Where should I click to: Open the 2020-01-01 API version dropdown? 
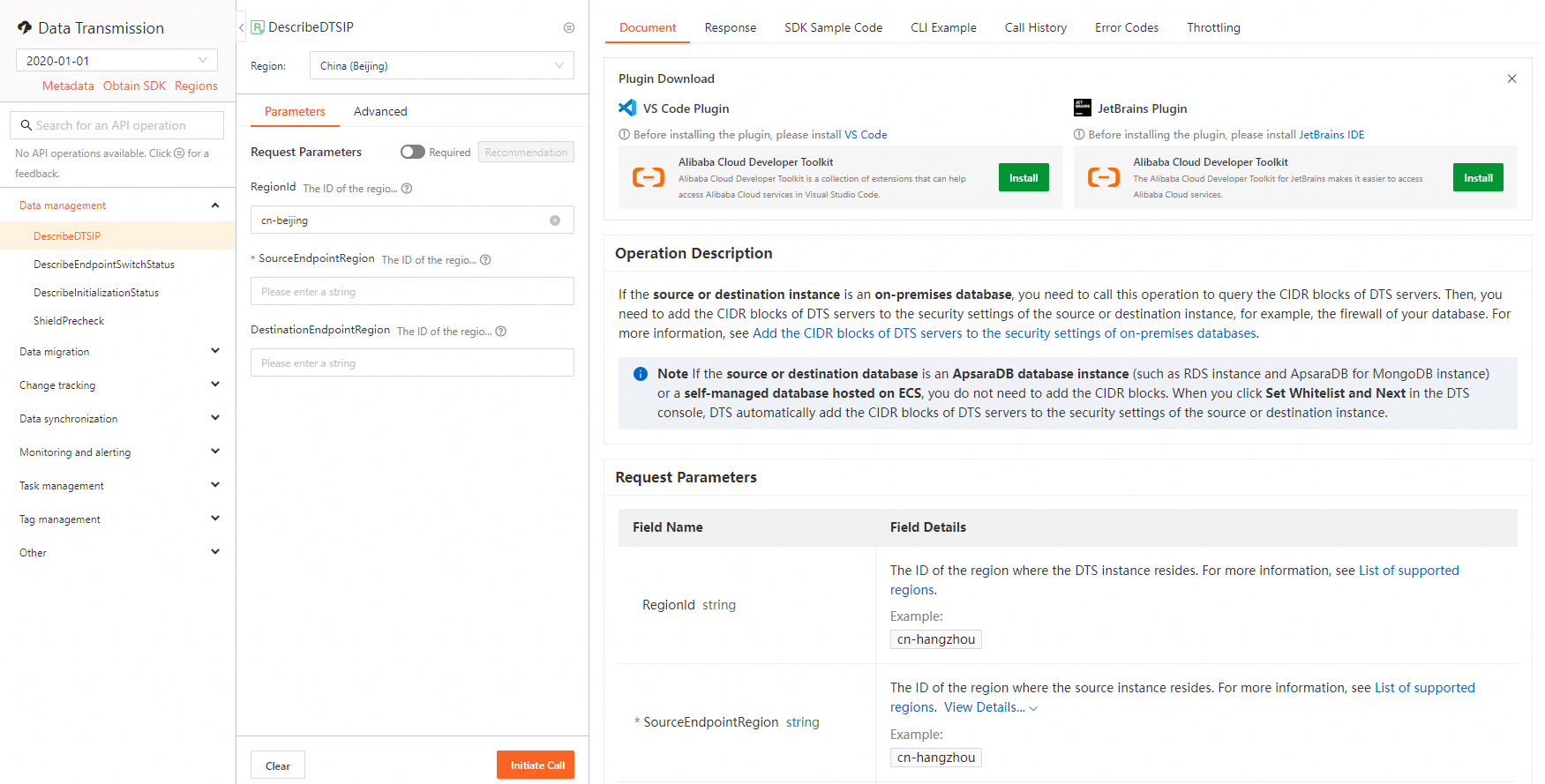pos(116,61)
